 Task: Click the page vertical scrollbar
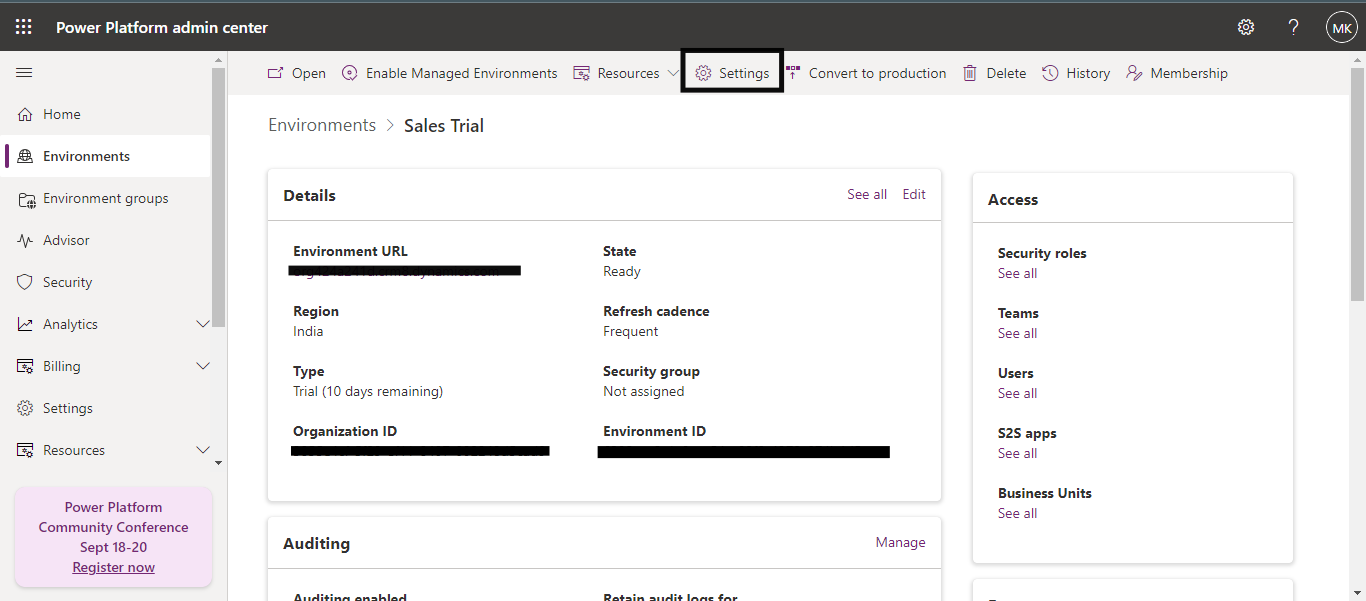click(x=1357, y=200)
